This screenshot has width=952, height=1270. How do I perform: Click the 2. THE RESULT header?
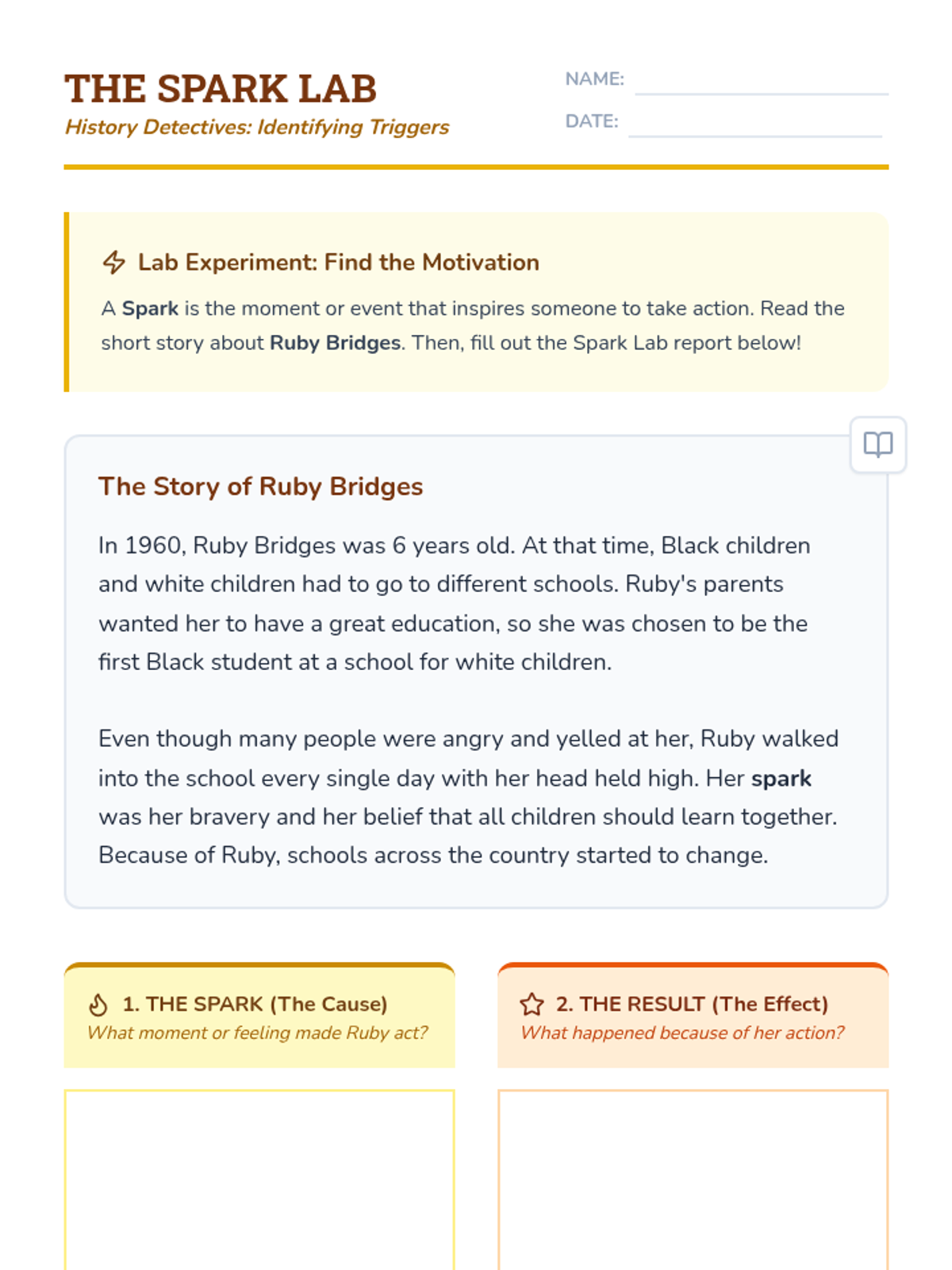(691, 1004)
